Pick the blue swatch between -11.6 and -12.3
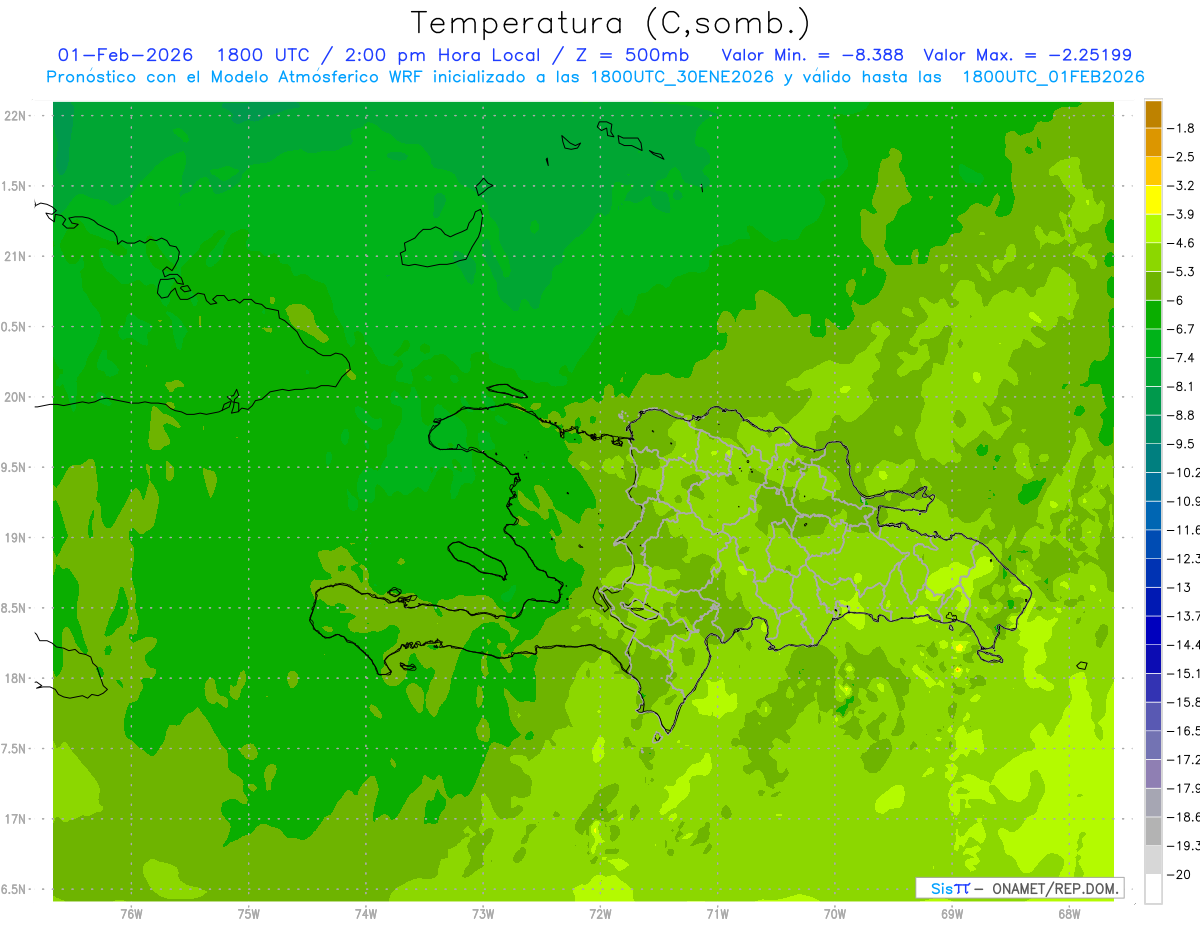1200x927 pixels. point(1153,544)
